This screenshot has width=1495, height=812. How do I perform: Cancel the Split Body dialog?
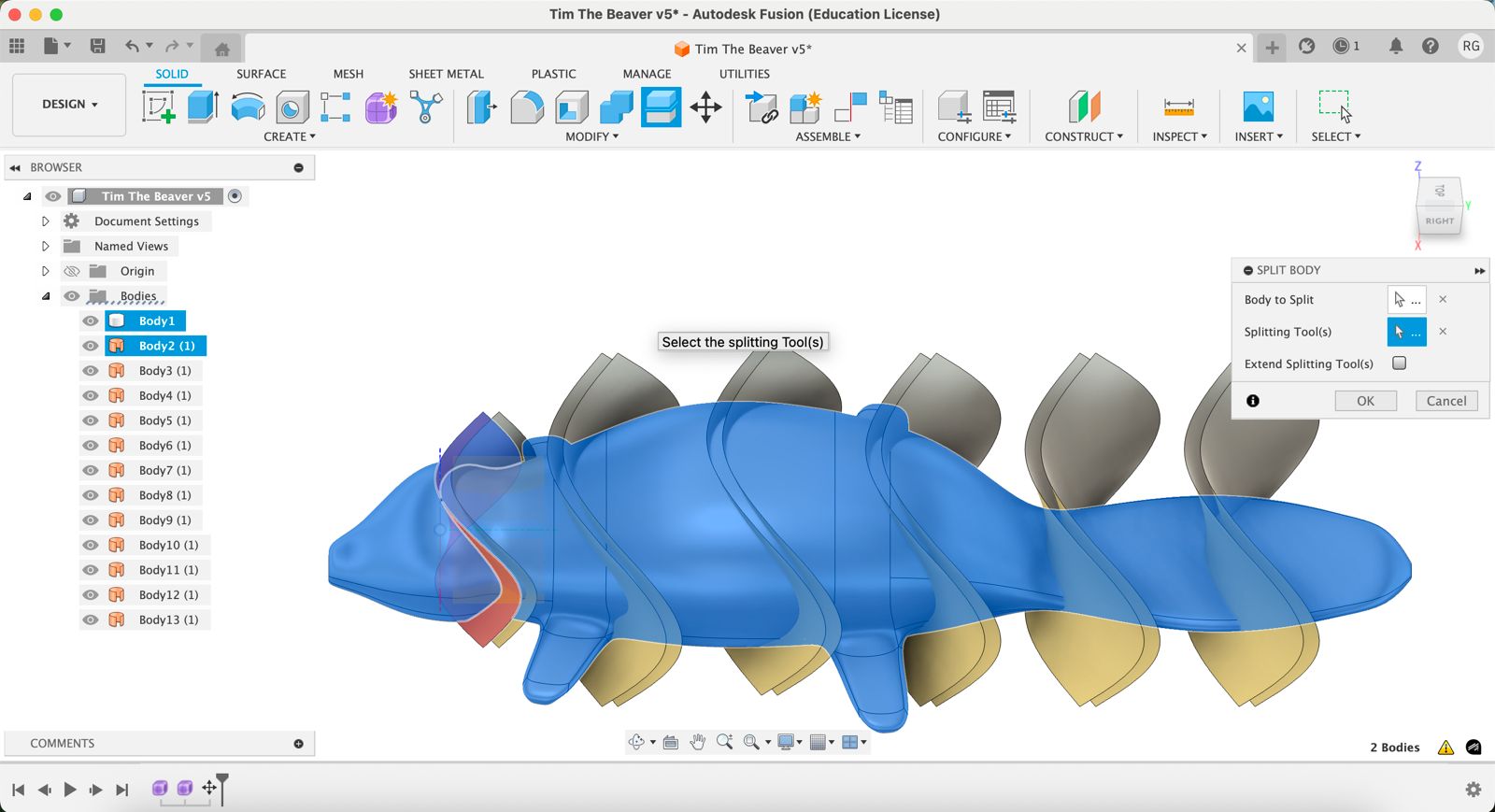pos(1445,401)
